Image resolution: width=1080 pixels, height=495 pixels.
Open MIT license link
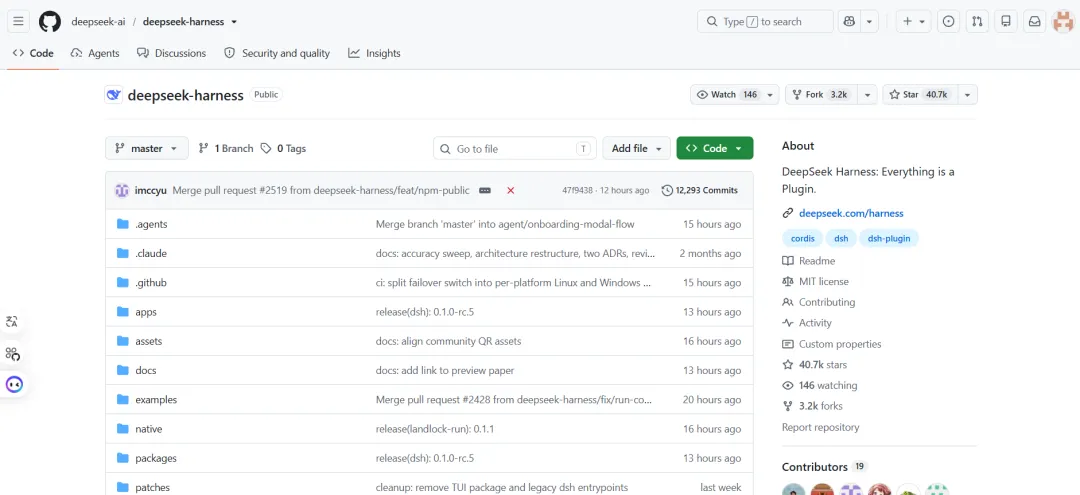click(x=816, y=282)
